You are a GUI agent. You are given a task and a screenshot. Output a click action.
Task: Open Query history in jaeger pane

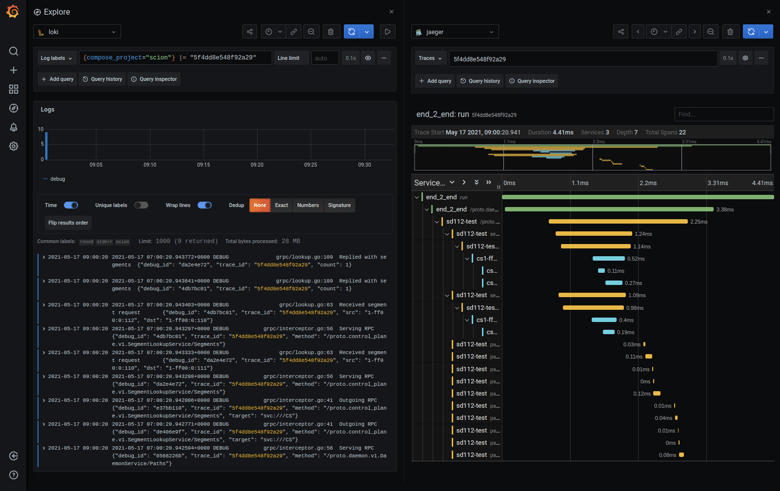[481, 81]
